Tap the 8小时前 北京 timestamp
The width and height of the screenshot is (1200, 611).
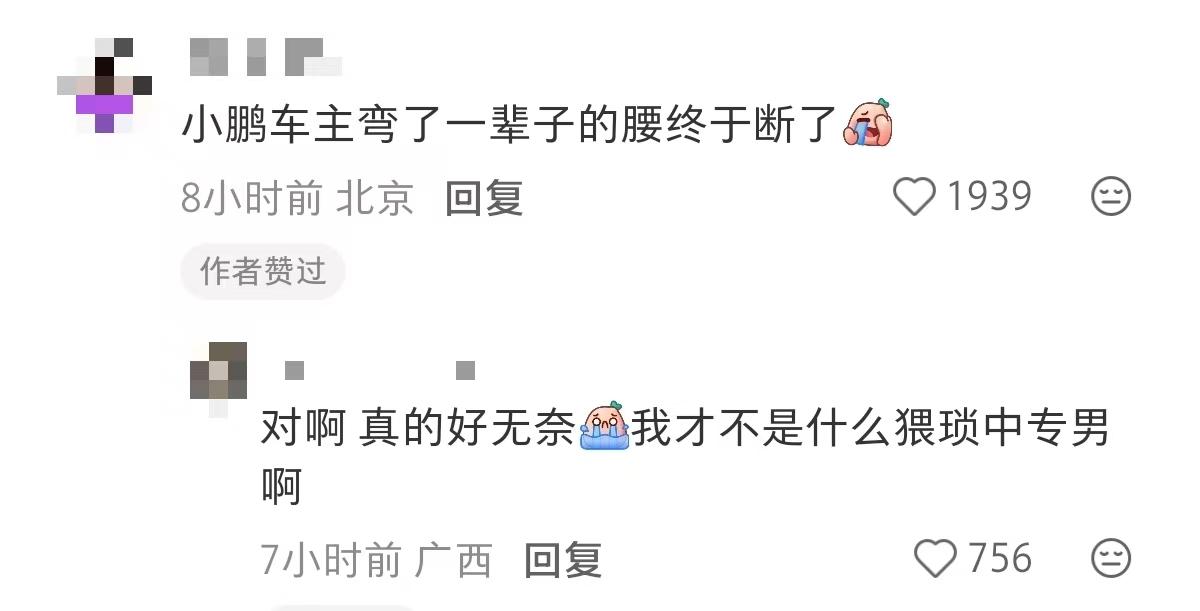click(297, 198)
